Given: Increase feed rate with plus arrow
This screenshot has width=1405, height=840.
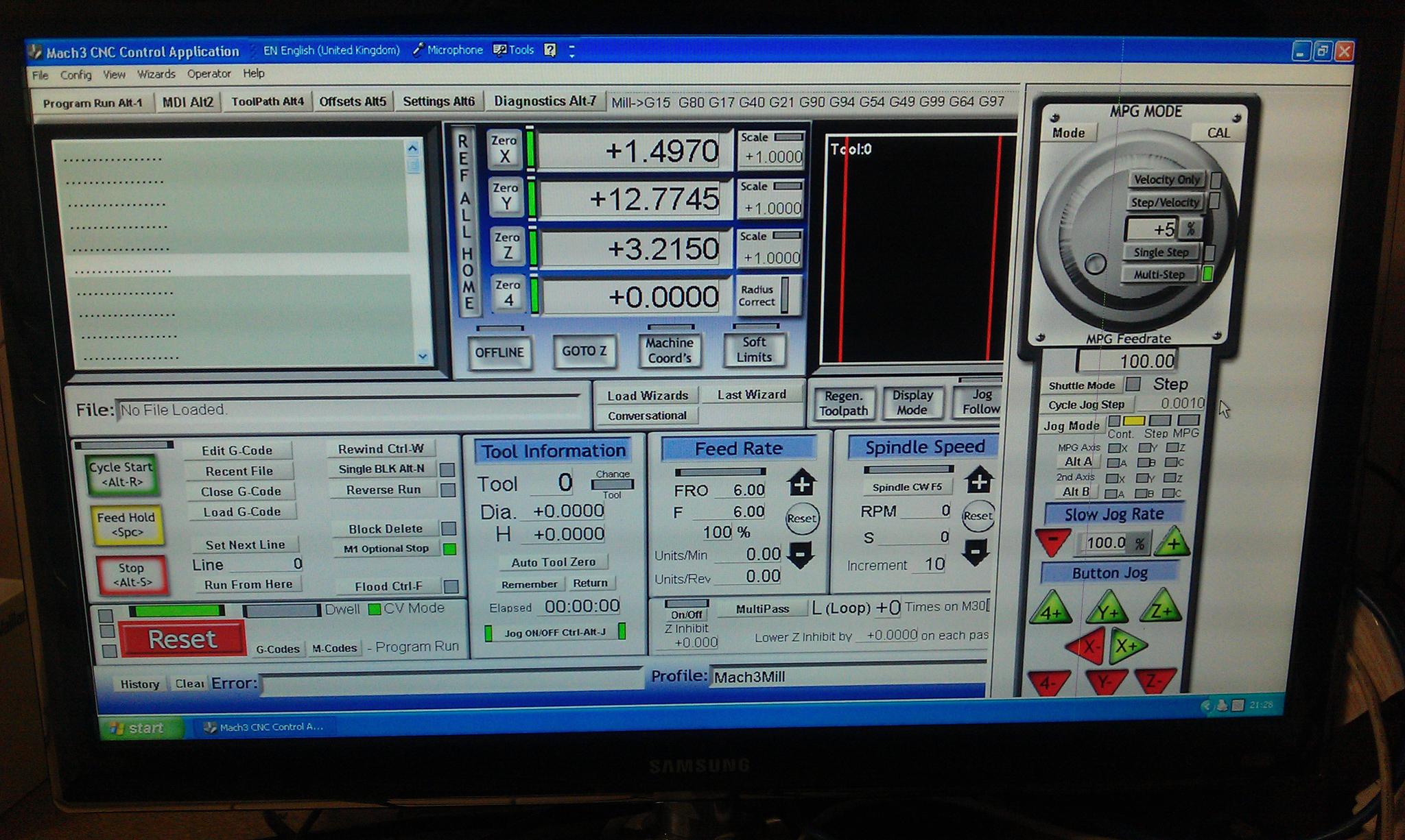Looking at the screenshot, I should [x=801, y=483].
